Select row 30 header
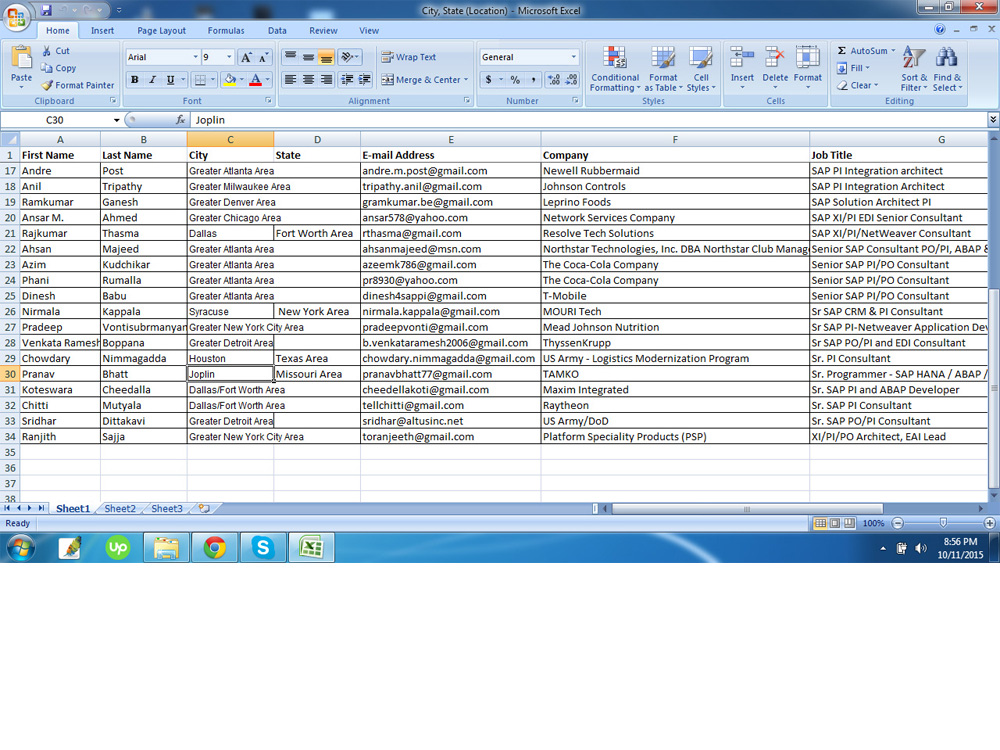Screen dimensions: 1000x750 click(10, 374)
